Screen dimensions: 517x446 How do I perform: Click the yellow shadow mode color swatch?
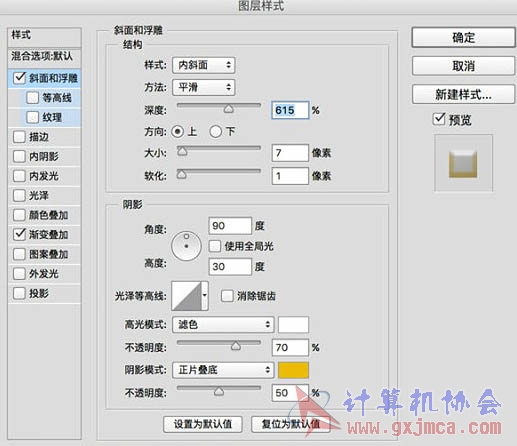[293, 370]
